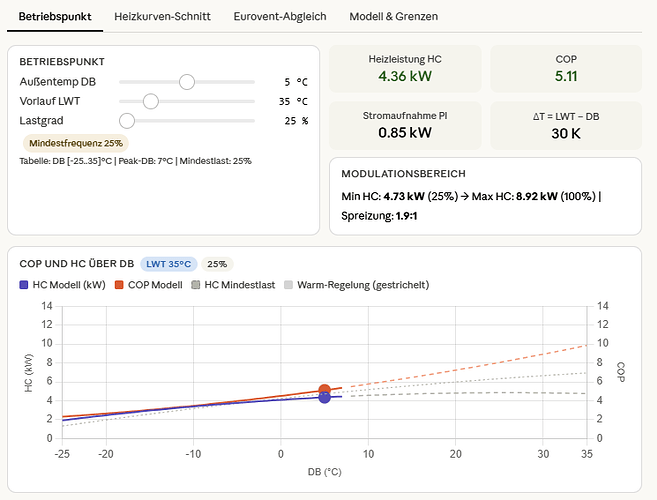Click the Außentemp DB slider handle
Image resolution: width=657 pixels, height=500 pixels.
(187, 82)
